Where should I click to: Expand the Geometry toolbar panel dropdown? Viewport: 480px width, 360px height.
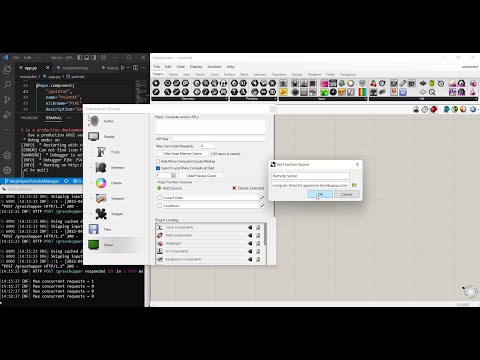click(227, 99)
